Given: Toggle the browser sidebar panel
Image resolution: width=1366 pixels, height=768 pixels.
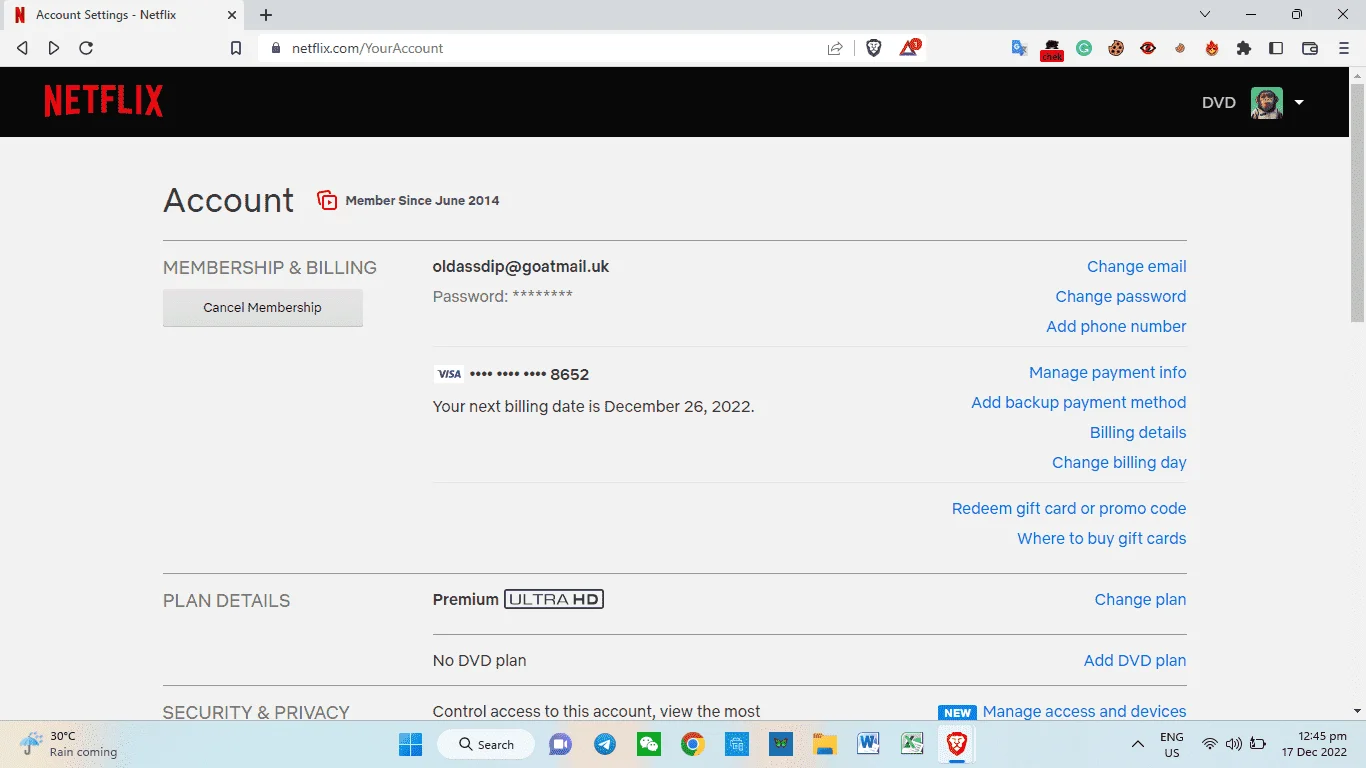Looking at the screenshot, I should coord(1276,48).
